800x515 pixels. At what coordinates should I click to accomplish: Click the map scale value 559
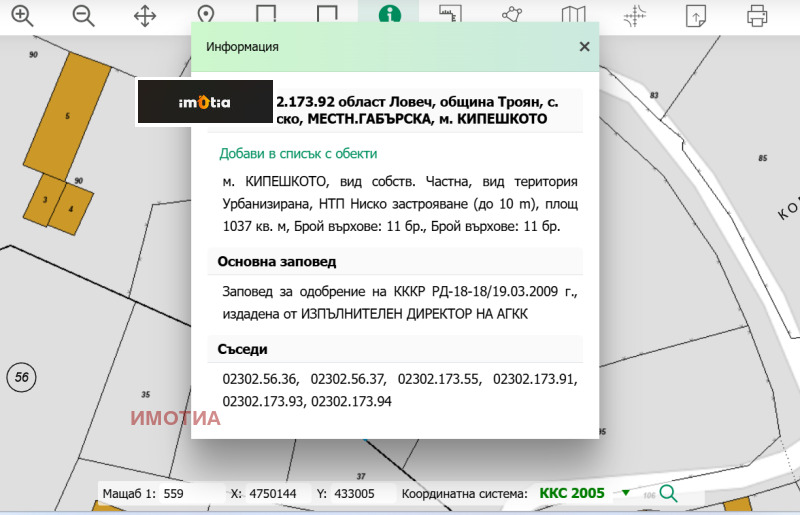pos(175,493)
